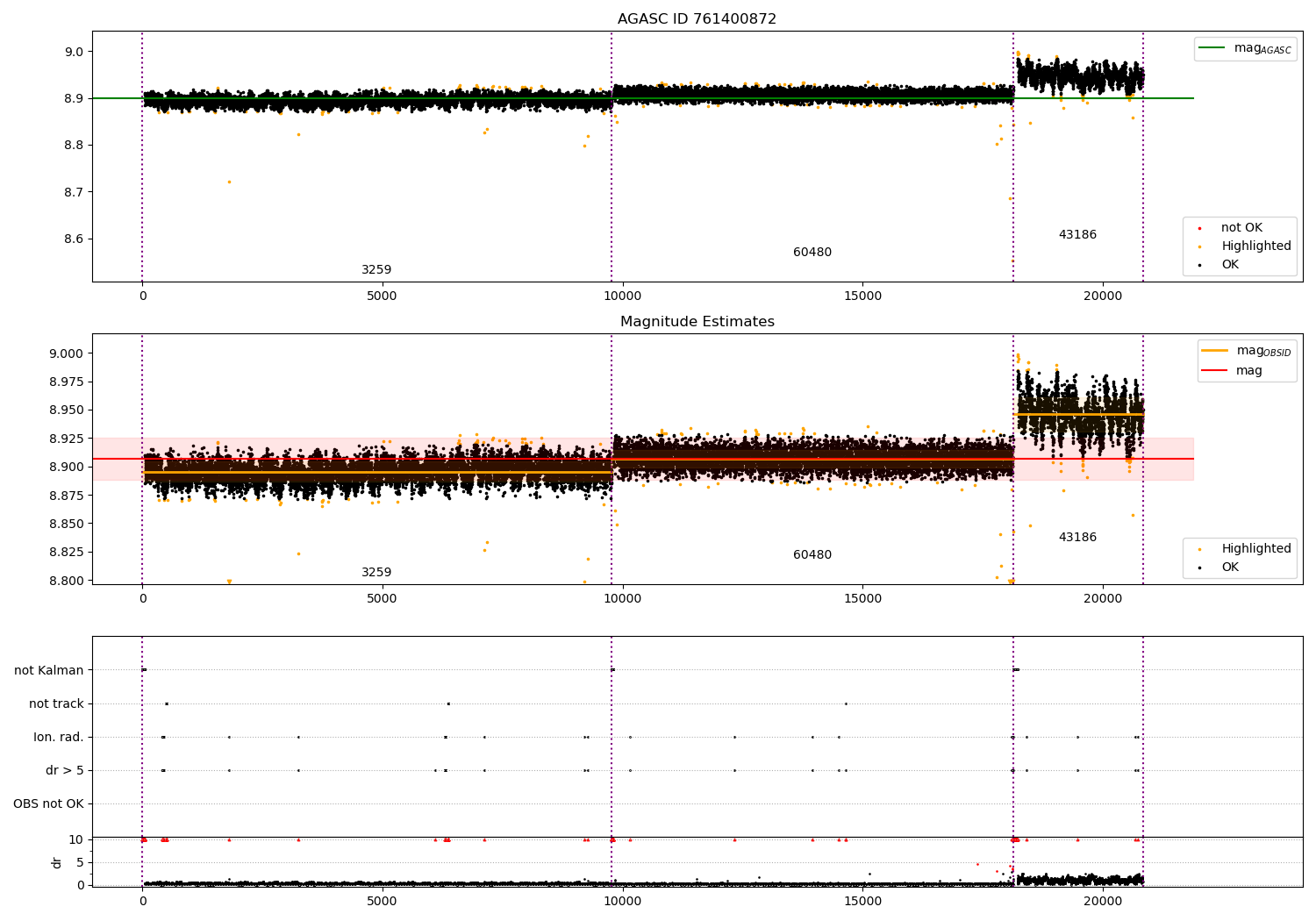Image resolution: width=1316 pixels, height=921 pixels.
Task: Click the 9.0 y-axis tick of AGASC plot
Action: coord(74,52)
